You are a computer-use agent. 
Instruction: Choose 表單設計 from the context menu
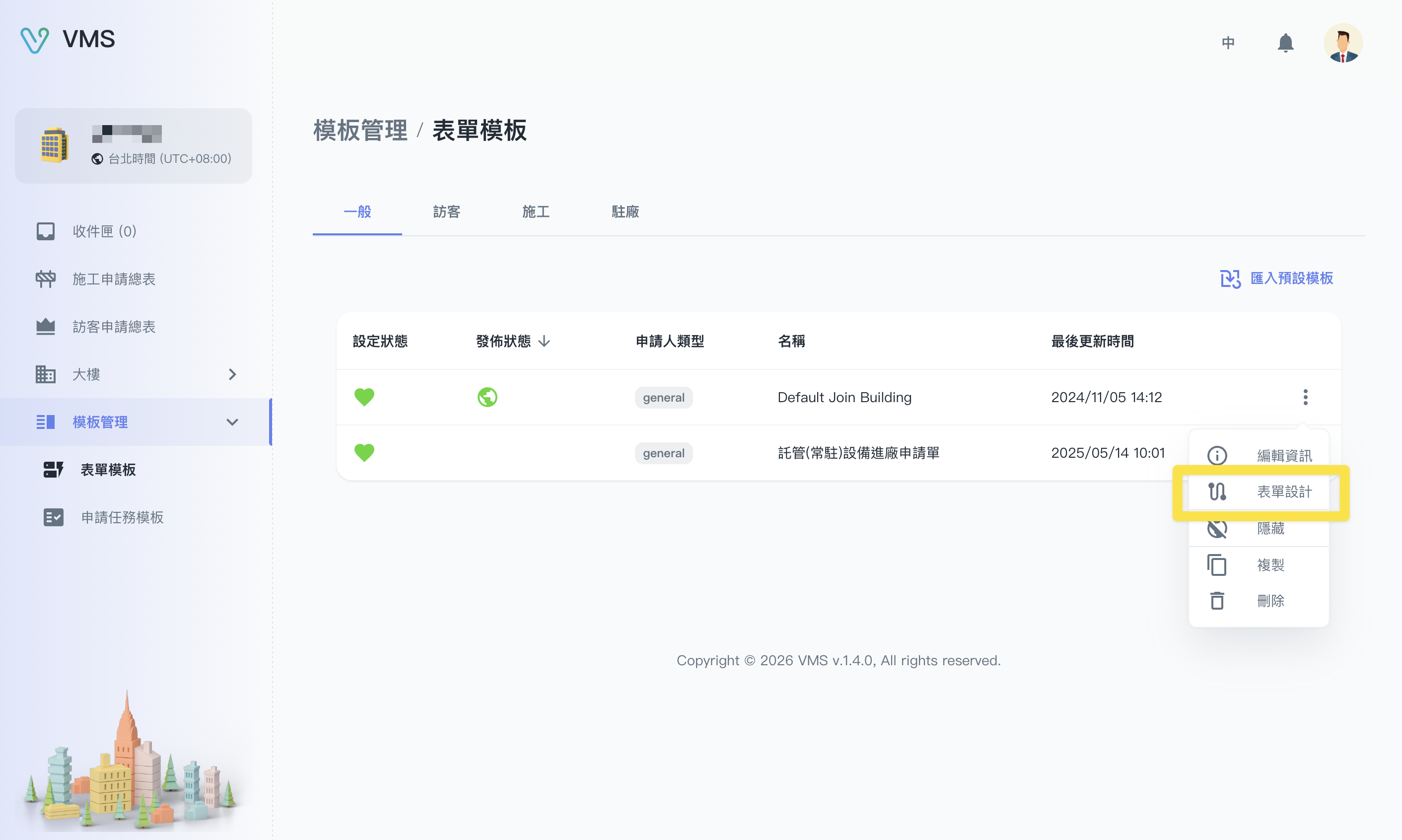(1283, 492)
